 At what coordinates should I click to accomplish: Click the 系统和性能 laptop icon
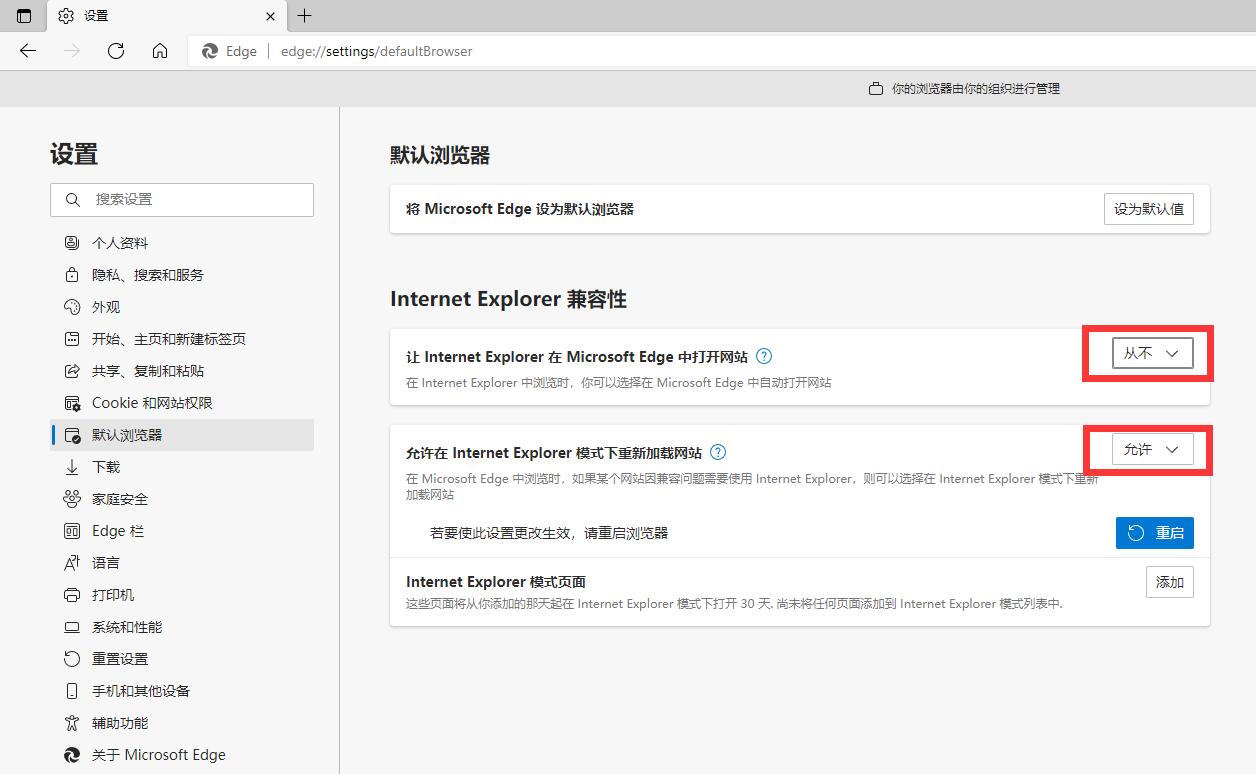(x=72, y=627)
